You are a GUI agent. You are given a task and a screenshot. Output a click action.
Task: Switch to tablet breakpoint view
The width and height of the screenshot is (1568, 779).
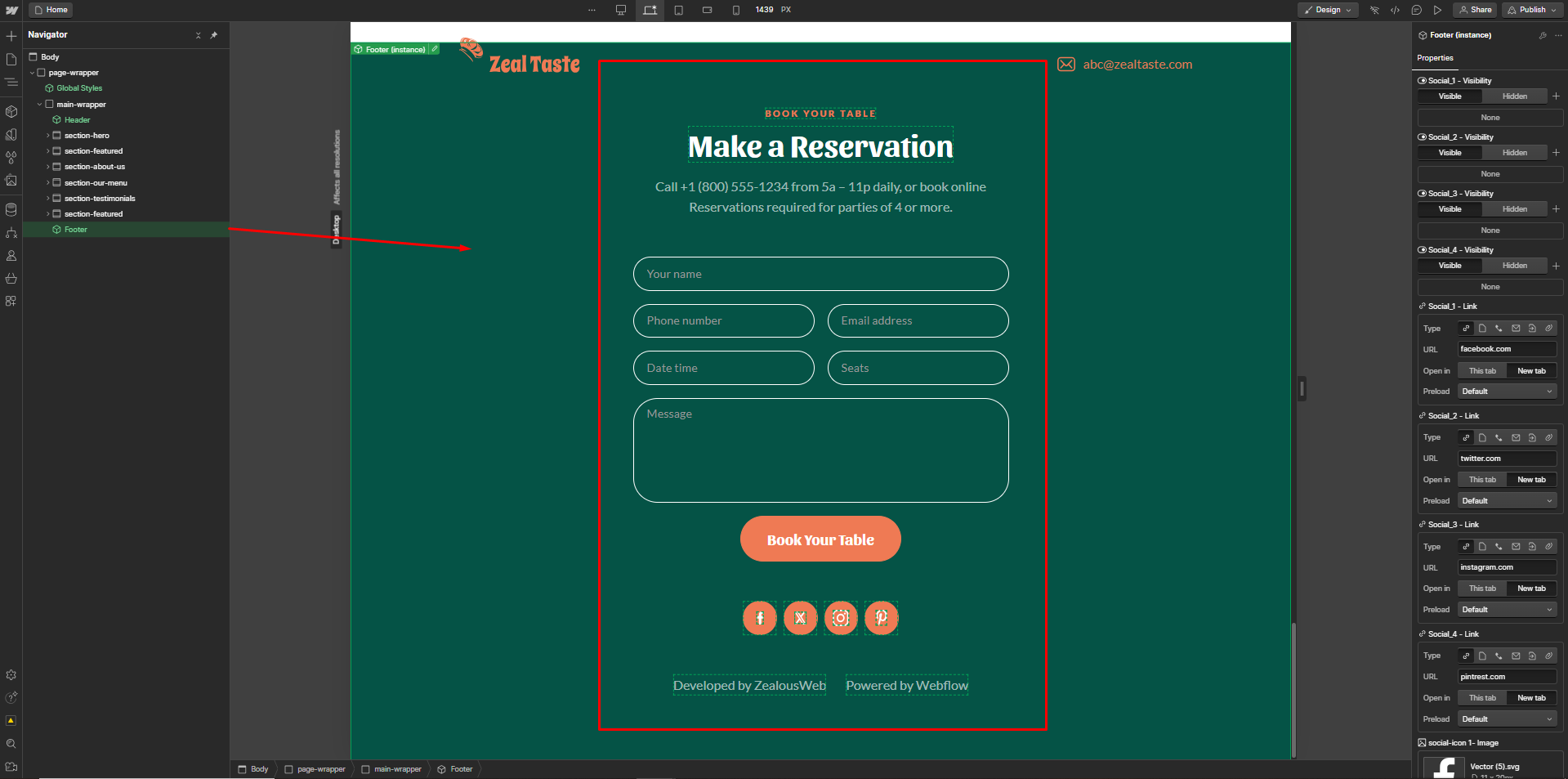point(678,10)
